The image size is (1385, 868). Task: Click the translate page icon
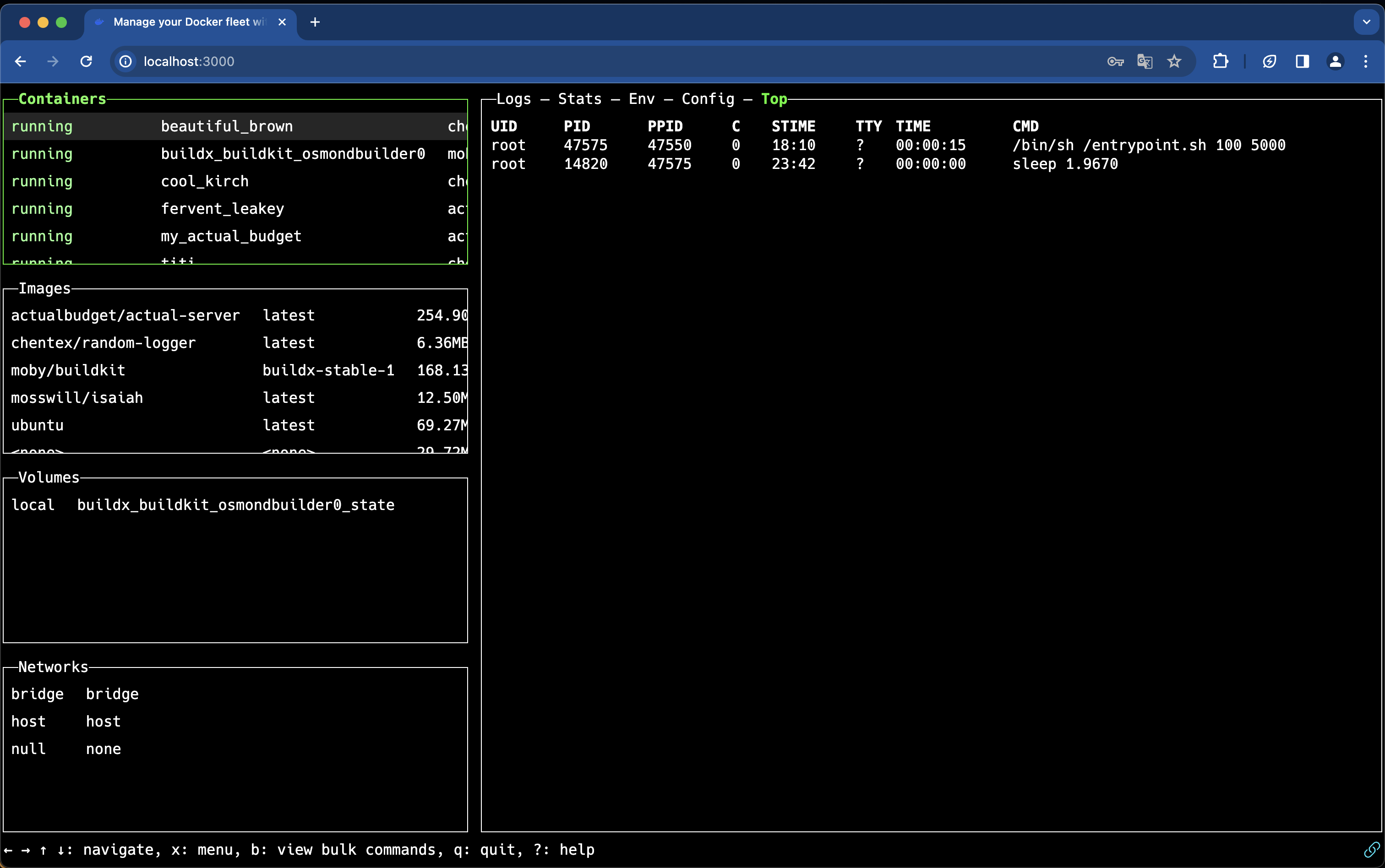(1145, 61)
